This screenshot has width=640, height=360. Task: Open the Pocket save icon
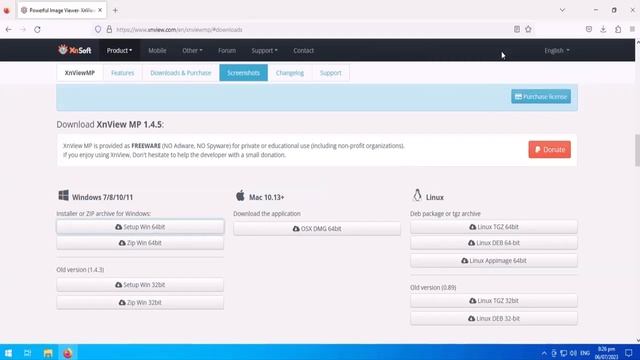[x=589, y=29]
